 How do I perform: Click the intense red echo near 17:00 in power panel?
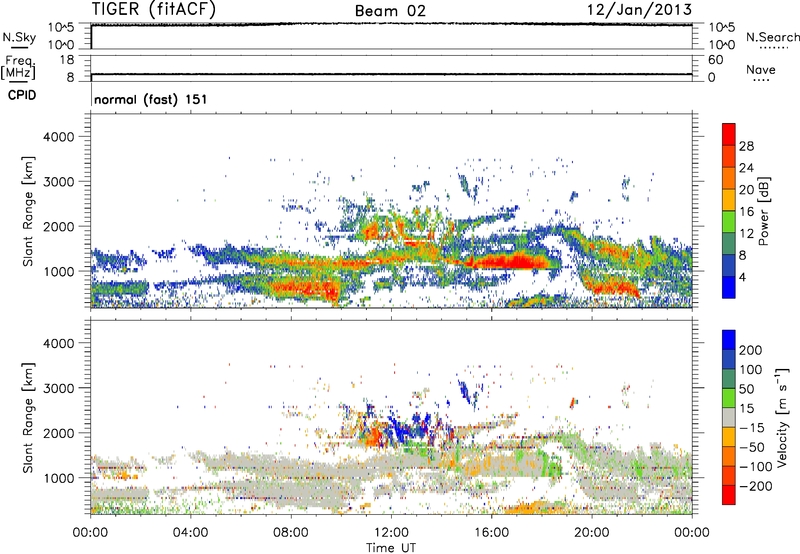[x=513, y=262]
